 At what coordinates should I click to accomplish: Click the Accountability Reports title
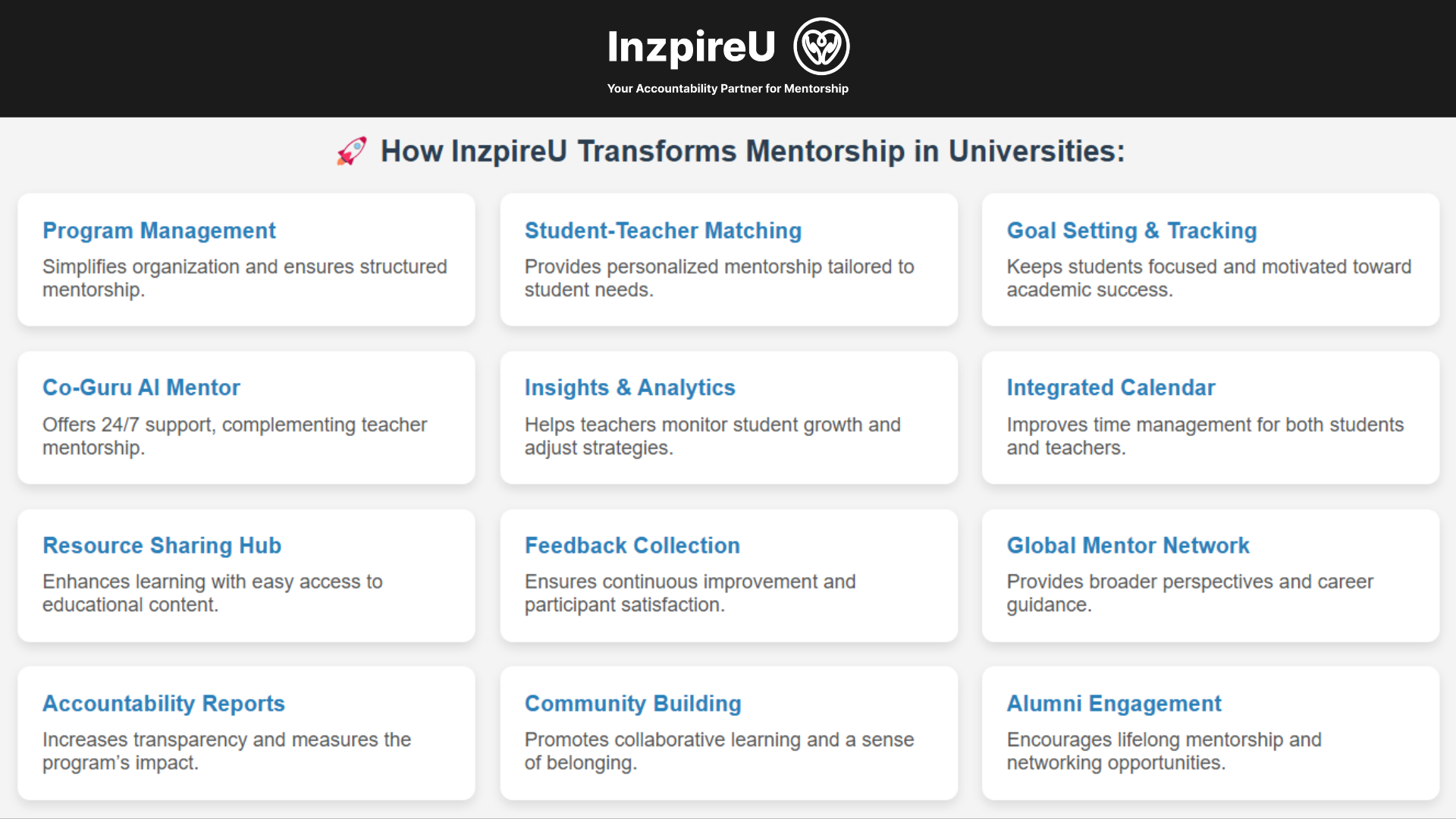tap(163, 704)
